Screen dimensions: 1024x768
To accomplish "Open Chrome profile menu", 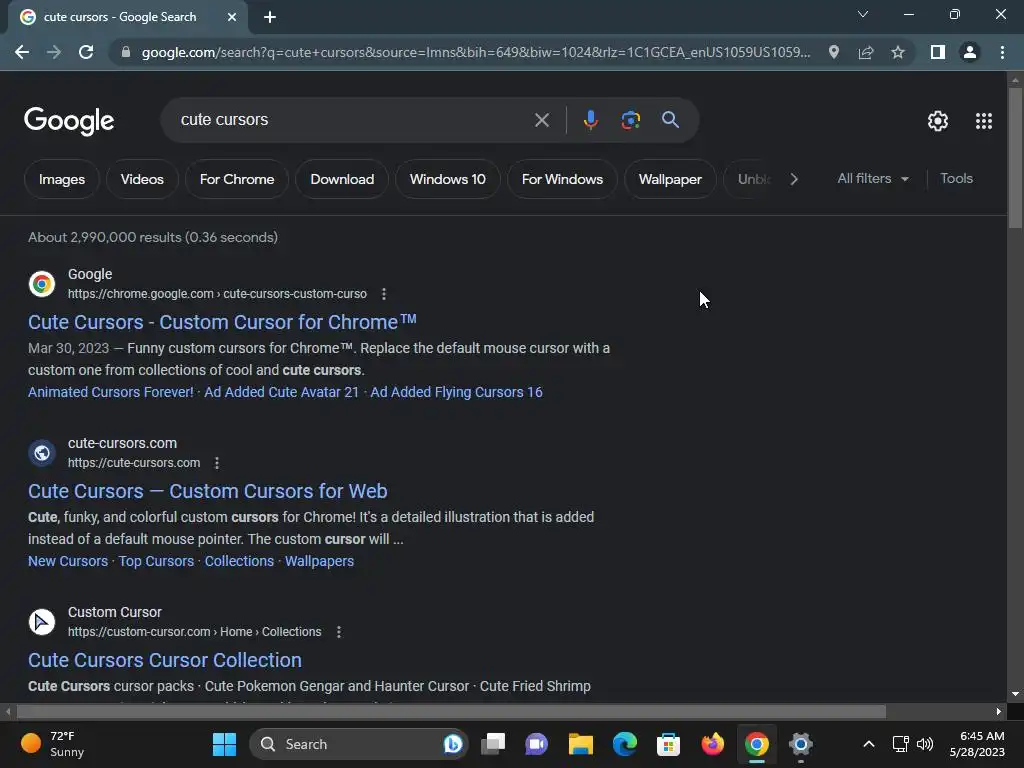I will [x=970, y=52].
